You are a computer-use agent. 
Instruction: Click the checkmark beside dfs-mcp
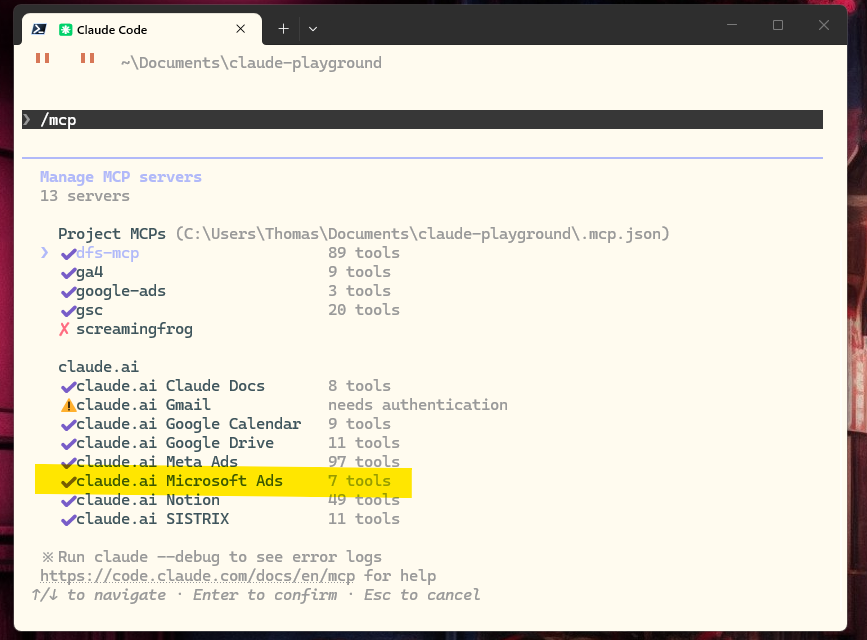point(68,254)
